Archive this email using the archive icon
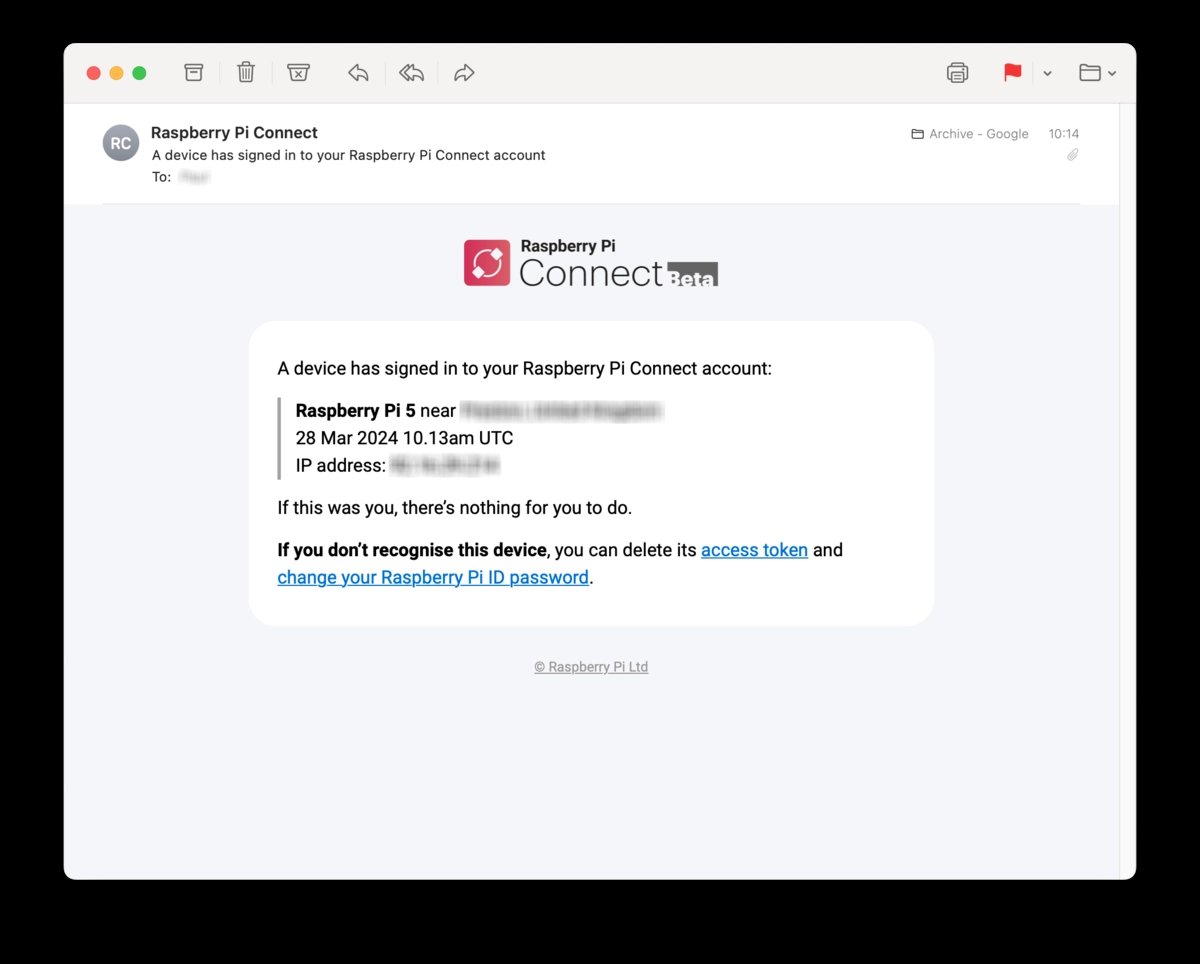Screen dimensions: 1200x964 tap(192, 72)
